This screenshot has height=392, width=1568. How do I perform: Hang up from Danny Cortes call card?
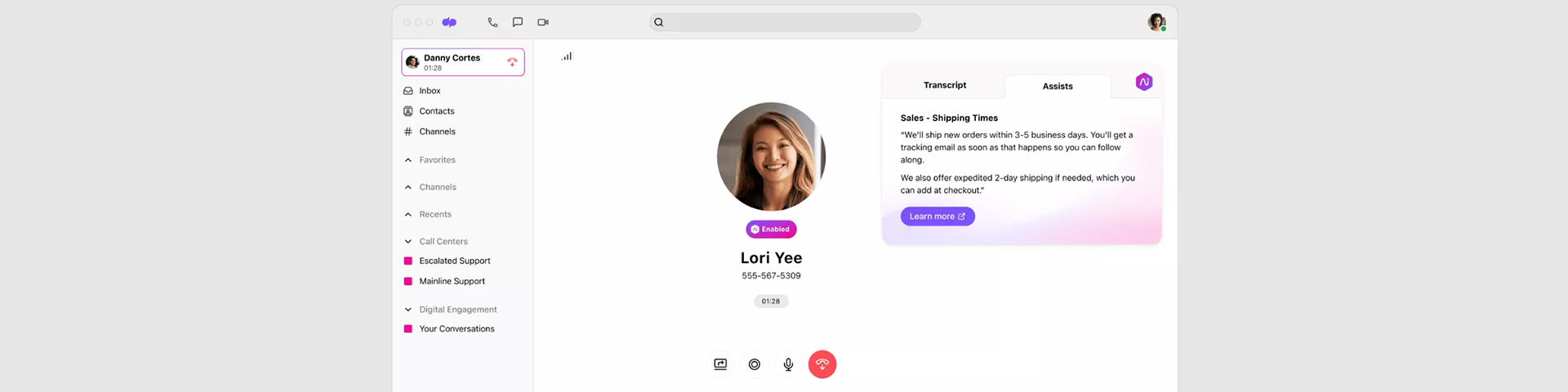[512, 62]
